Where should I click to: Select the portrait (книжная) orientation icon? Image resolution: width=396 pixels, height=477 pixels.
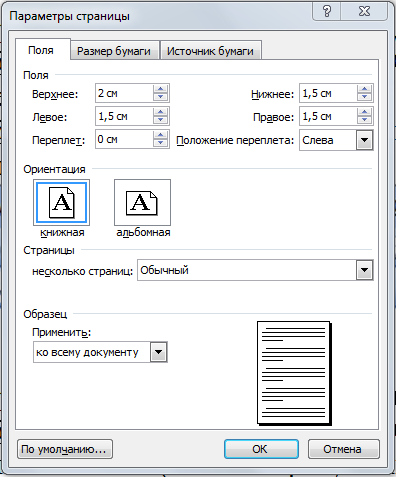click(61, 203)
